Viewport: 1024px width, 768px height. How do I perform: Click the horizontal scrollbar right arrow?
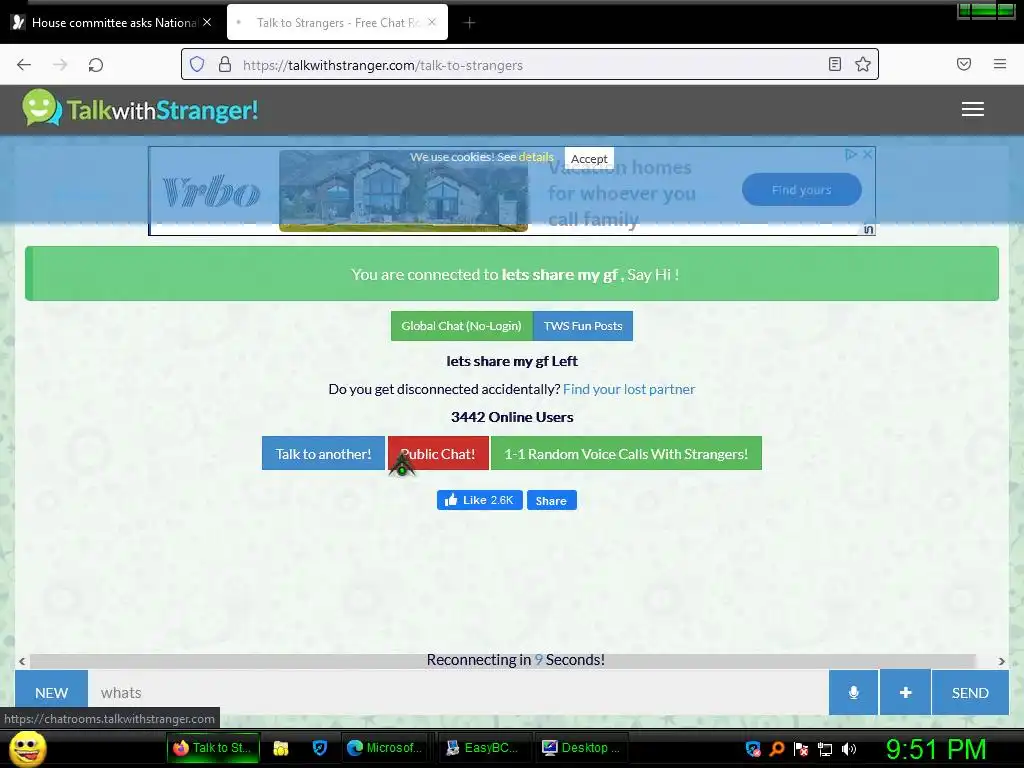click(1002, 661)
